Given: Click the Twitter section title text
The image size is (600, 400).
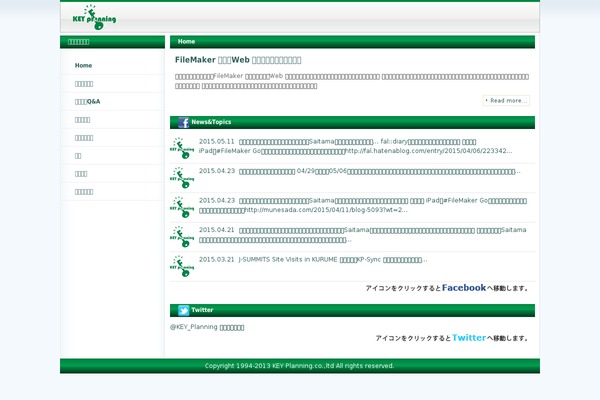Looking at the screenshot, I should [x=202, y=310].
